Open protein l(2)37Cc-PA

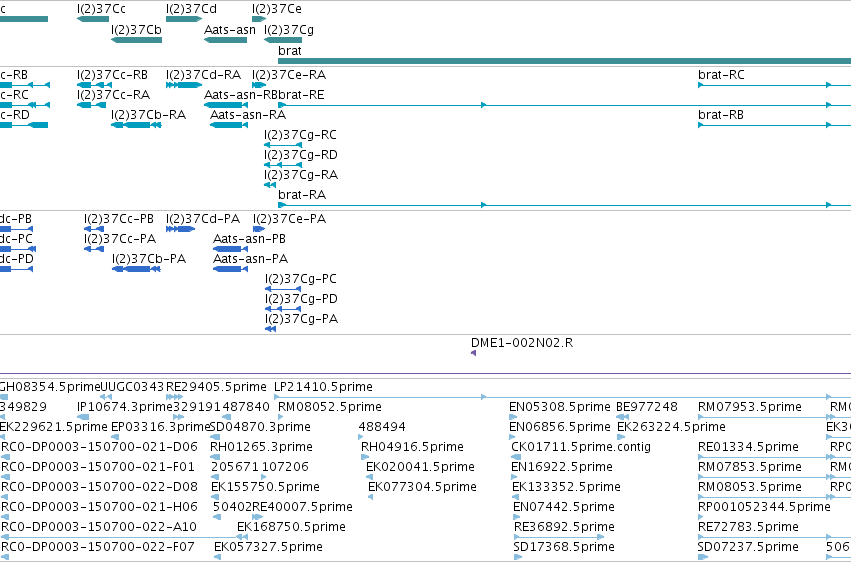[x=120, y=239]
